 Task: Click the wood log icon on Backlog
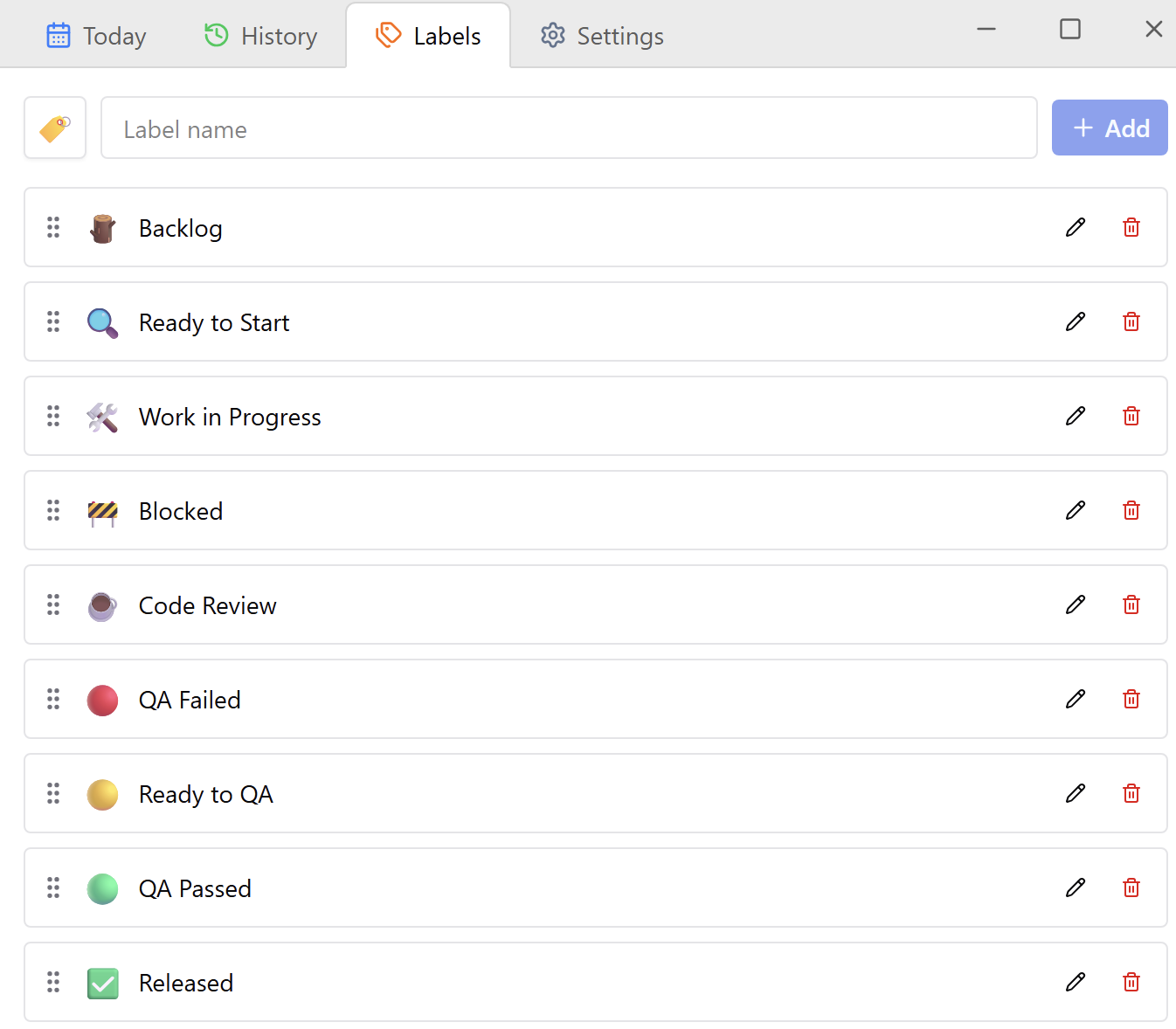(102, 227)
